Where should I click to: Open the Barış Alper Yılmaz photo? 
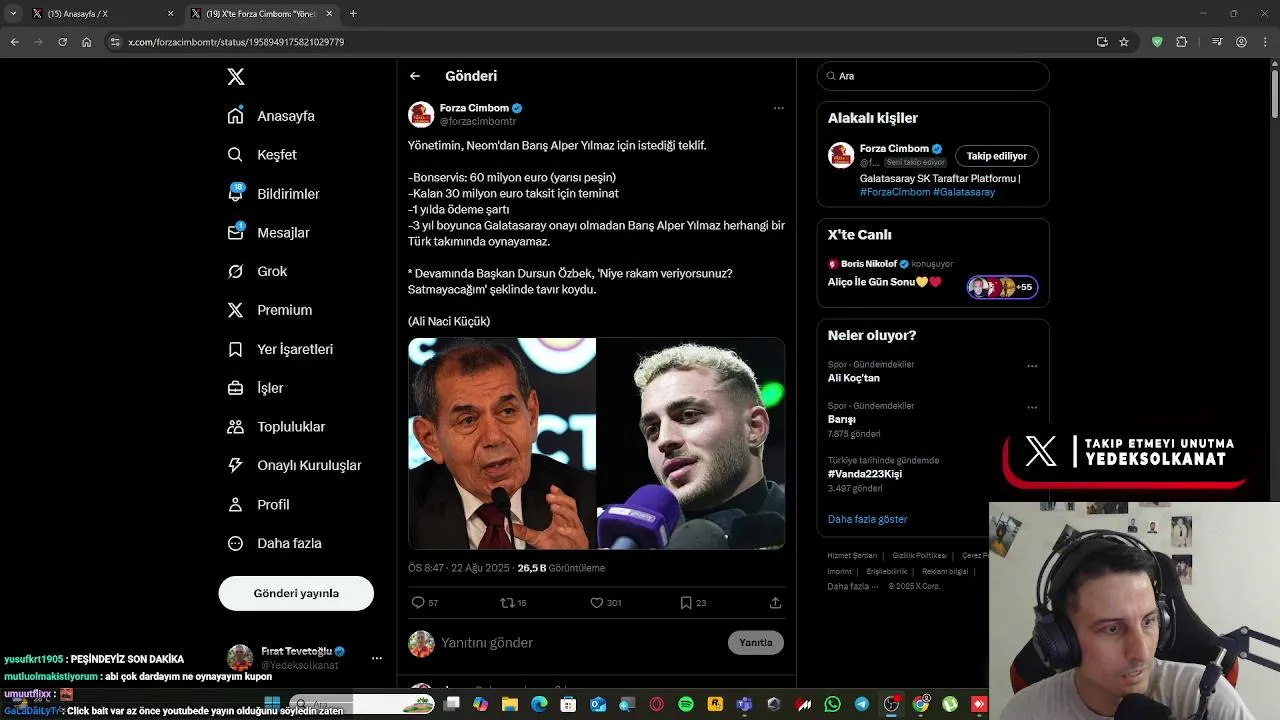(x=691, y=444)
